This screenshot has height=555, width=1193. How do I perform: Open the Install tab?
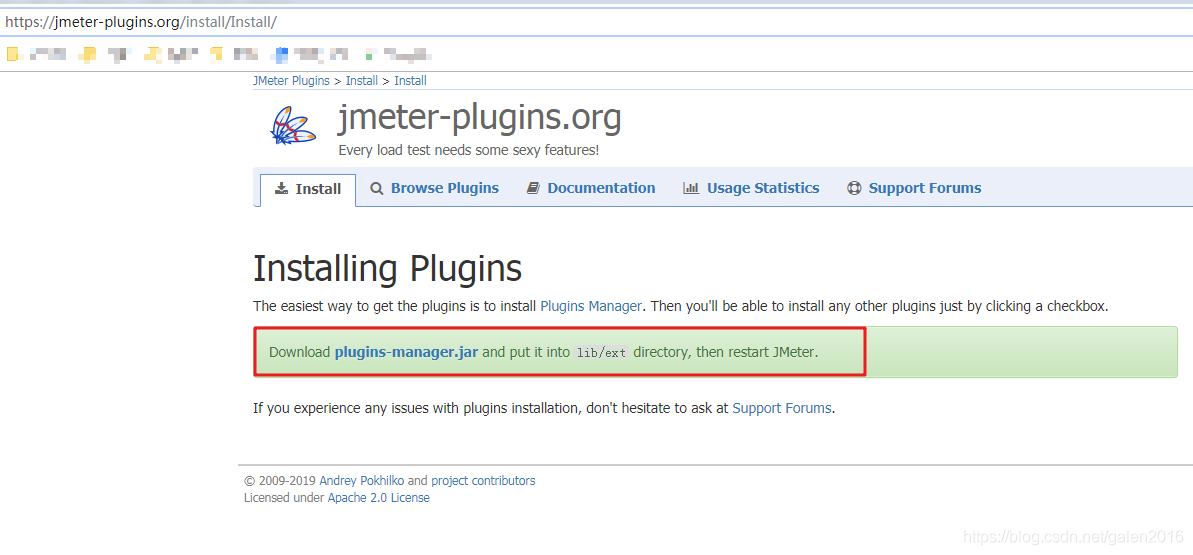coord(308,189)
